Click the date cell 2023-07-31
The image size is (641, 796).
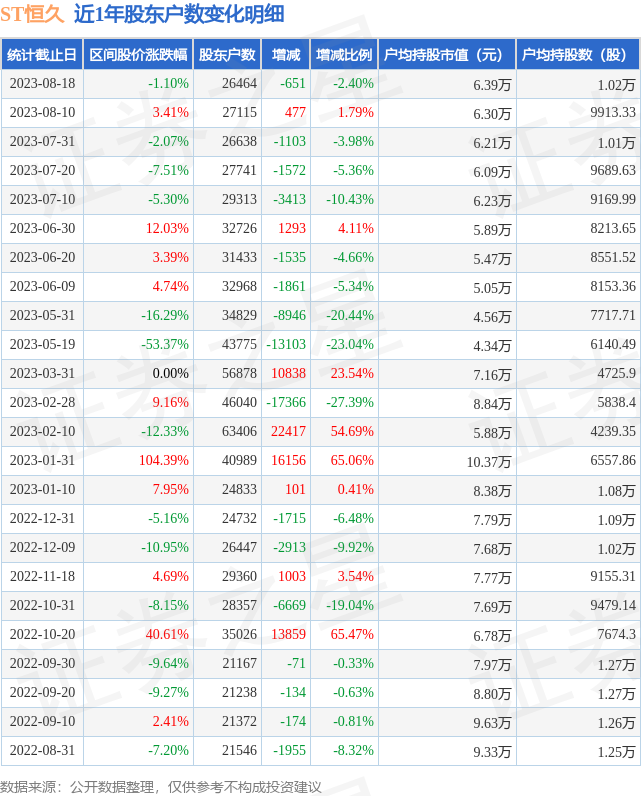42,141
